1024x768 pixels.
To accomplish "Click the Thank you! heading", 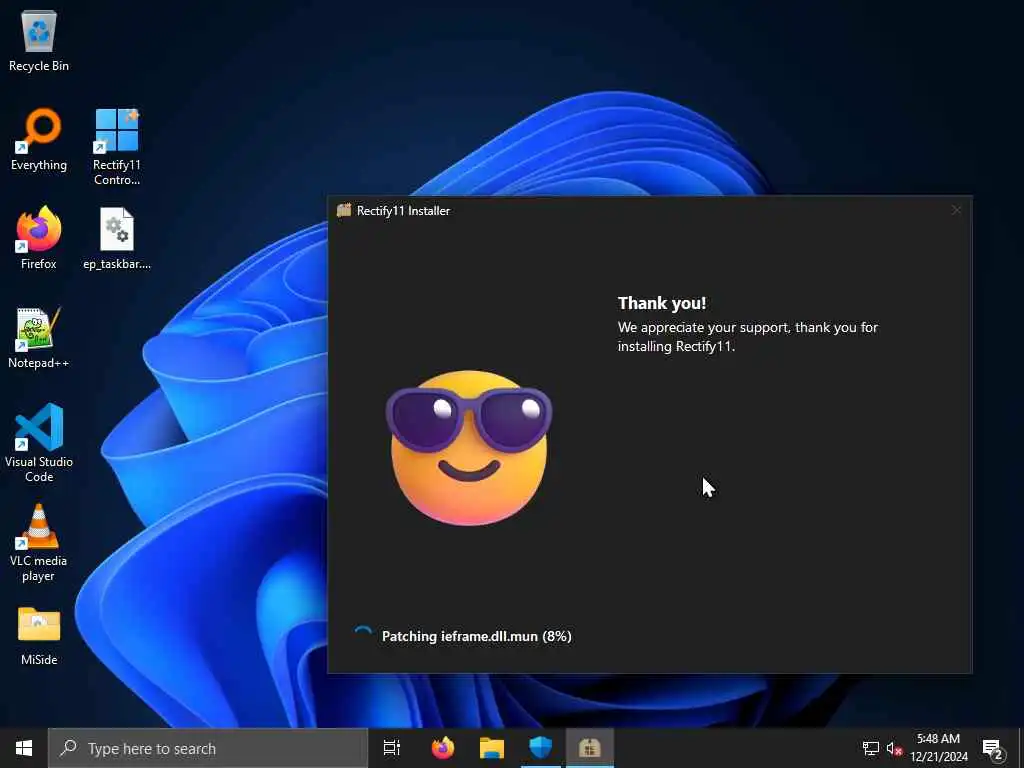I will coord(662,303).
